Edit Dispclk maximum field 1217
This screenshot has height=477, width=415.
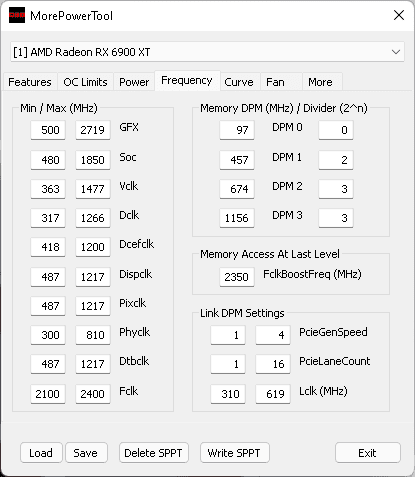[93, 277]
